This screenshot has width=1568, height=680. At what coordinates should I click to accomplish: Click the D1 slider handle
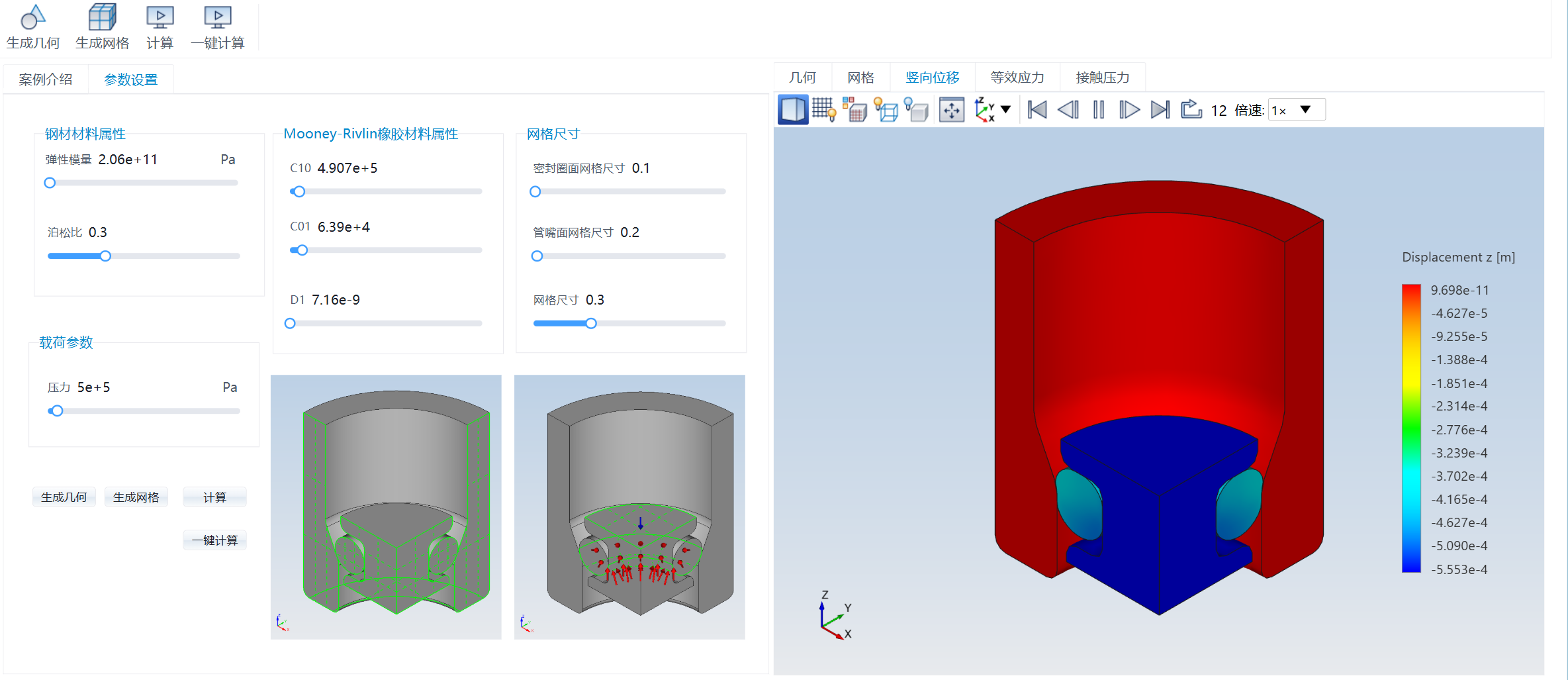(x=290, y=324)
